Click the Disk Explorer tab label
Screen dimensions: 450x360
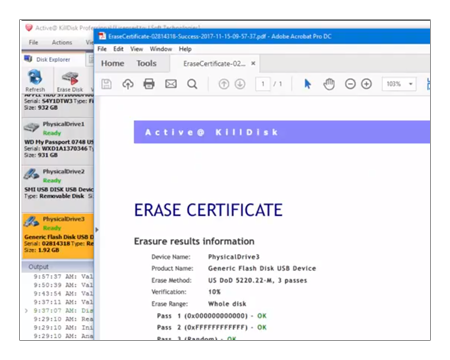(x=53, y=59)
